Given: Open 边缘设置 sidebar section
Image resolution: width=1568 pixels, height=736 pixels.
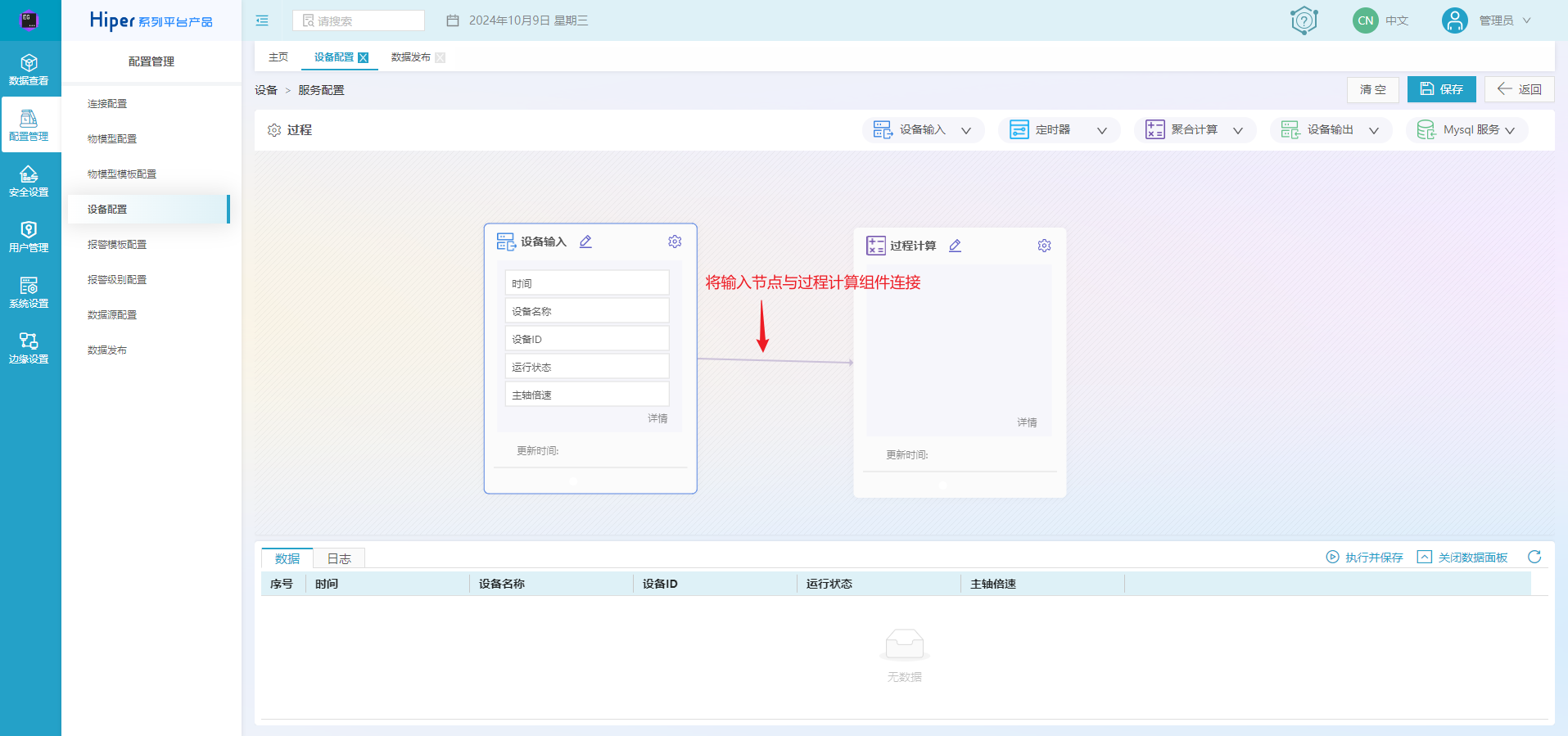Looking at the screenshot, I should tap(29, 348).
